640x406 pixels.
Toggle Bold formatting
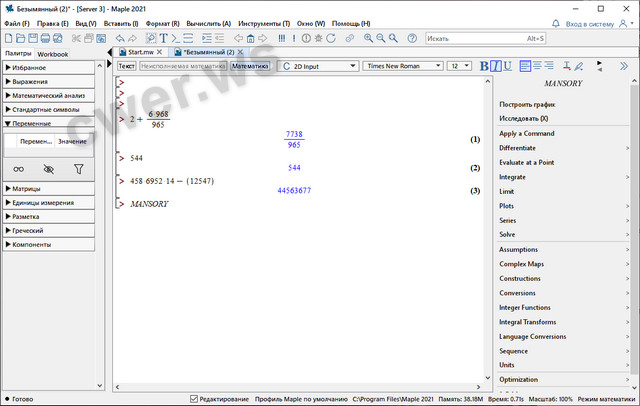[x=483, y=66]
